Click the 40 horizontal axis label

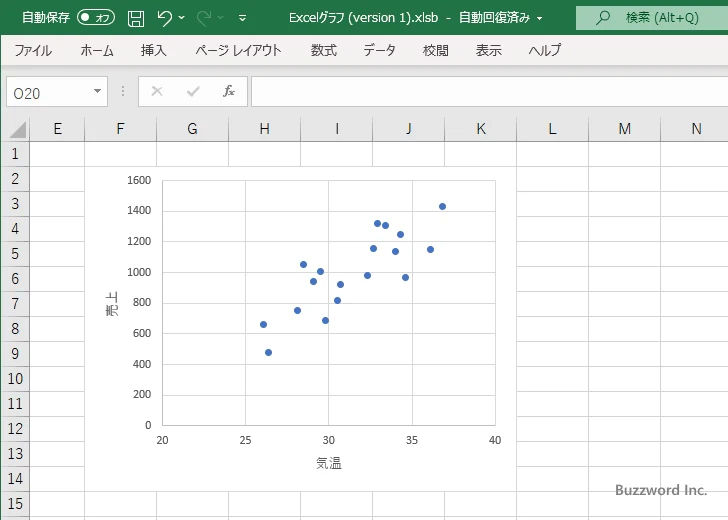pos(495,440)
